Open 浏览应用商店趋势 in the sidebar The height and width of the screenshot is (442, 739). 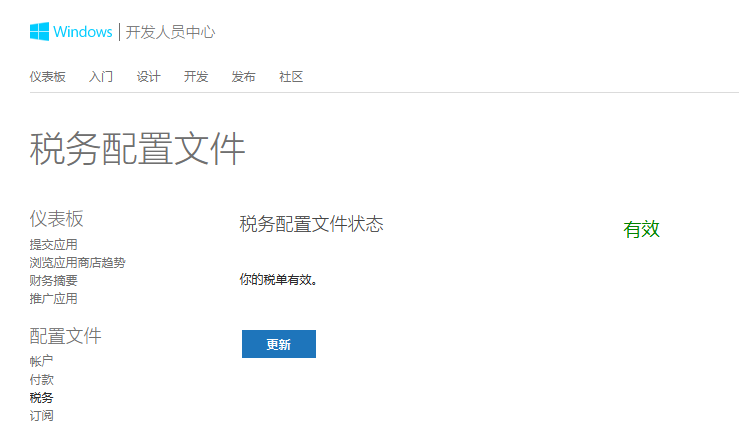78,262
